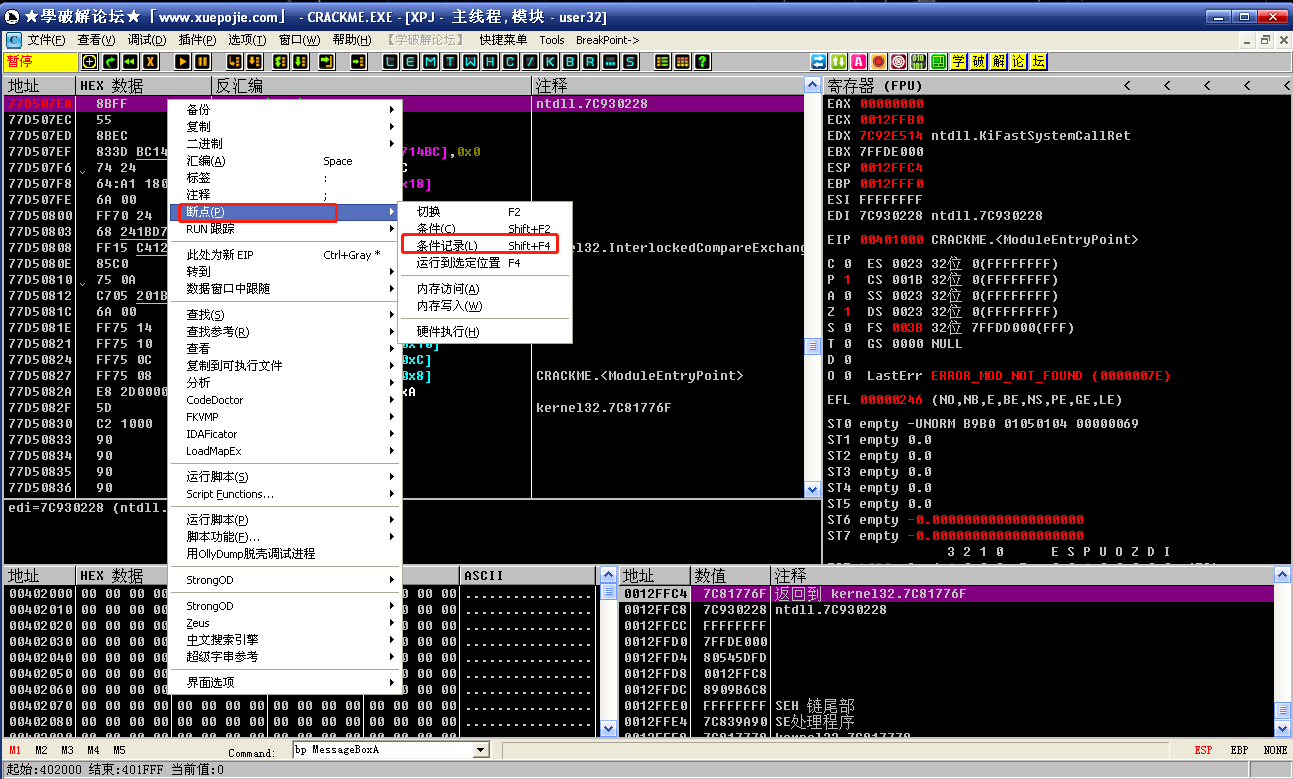This screenshot has height=779, width=1293.
Task: Open Executable modules with the E icon
Action: point(410,61)
